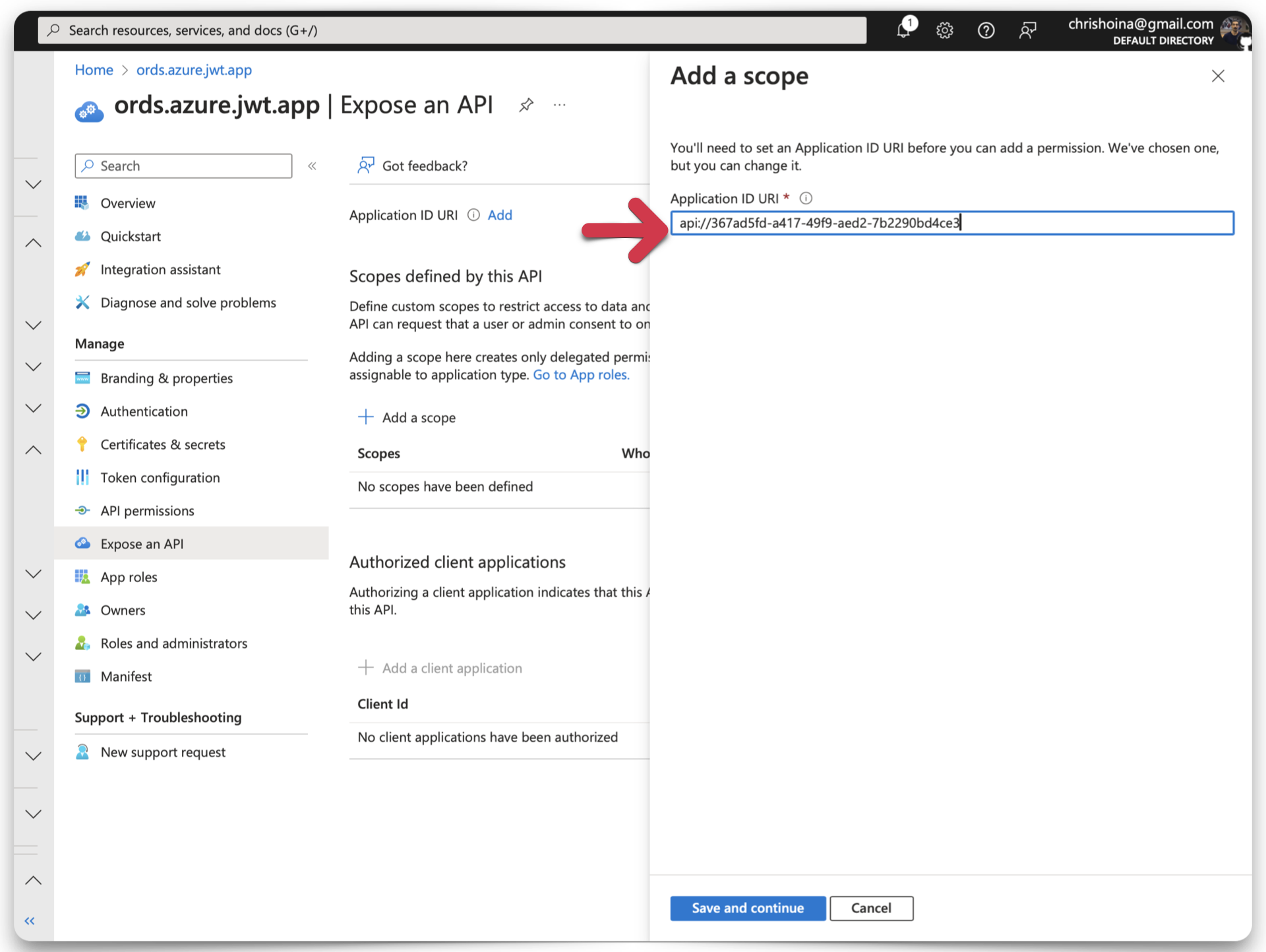1266x952 pixels.
Task: Open API permissions from the Manage menu
Action: coord(147,510)
